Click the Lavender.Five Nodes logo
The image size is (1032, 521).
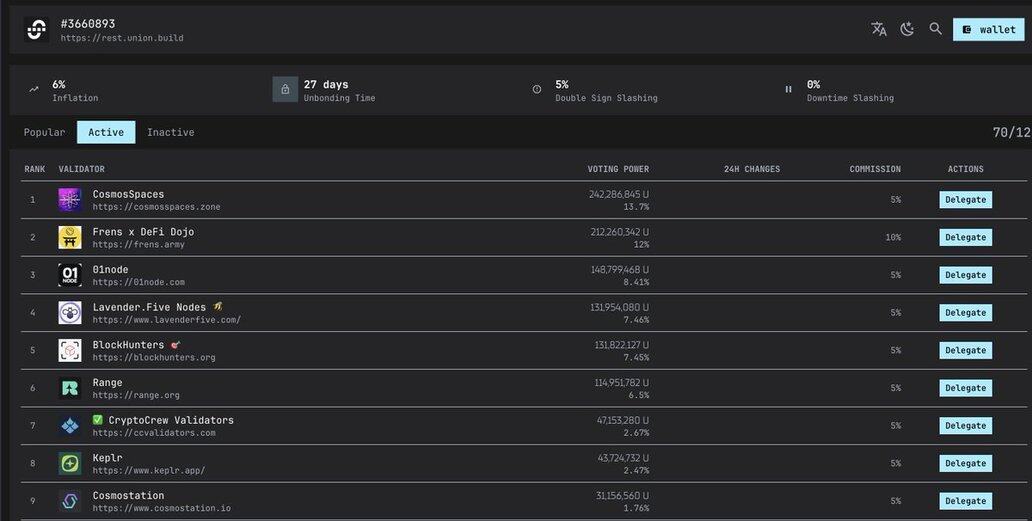pyautogui.click(x=70, y=313)
